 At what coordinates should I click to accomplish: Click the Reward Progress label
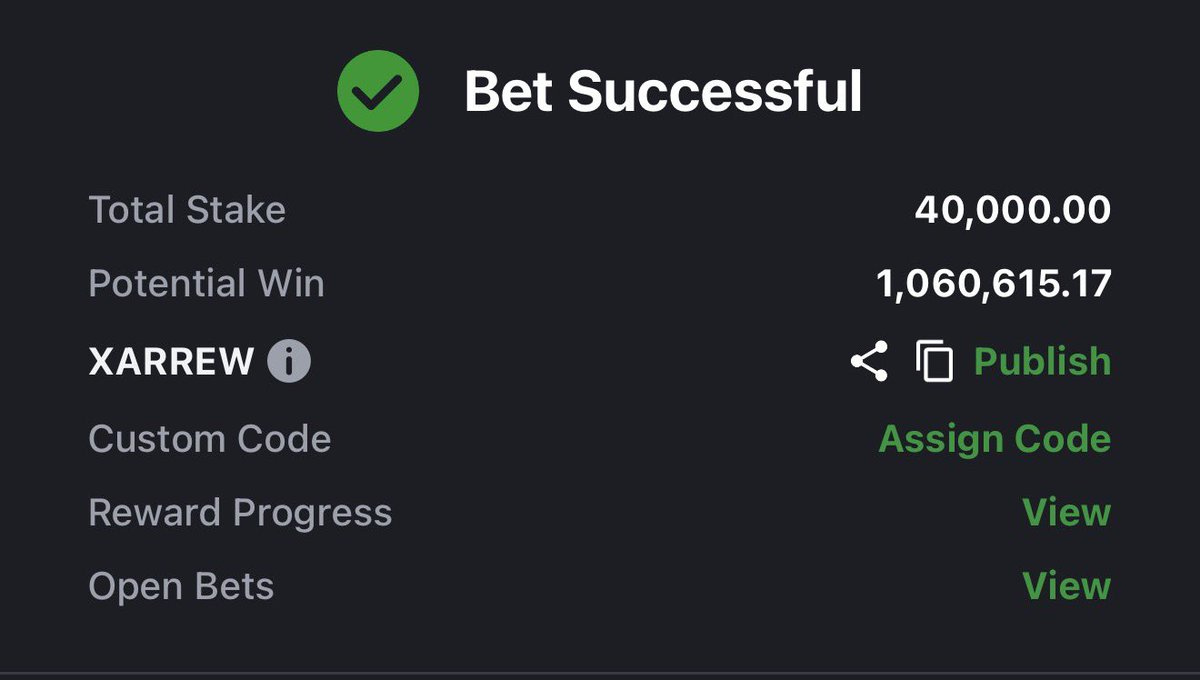click(x=240, y=513)
